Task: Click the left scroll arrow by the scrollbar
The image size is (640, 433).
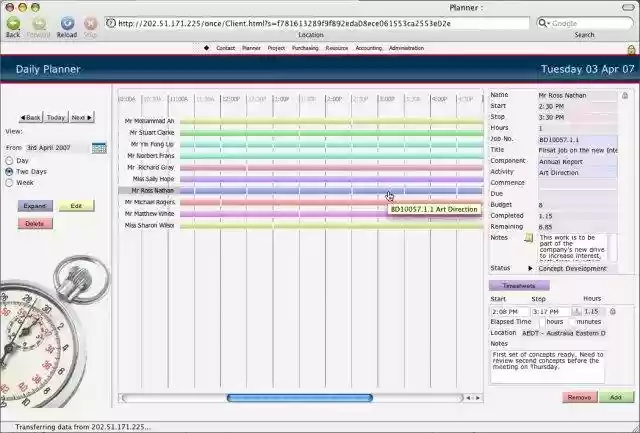Action: [469, 397]
